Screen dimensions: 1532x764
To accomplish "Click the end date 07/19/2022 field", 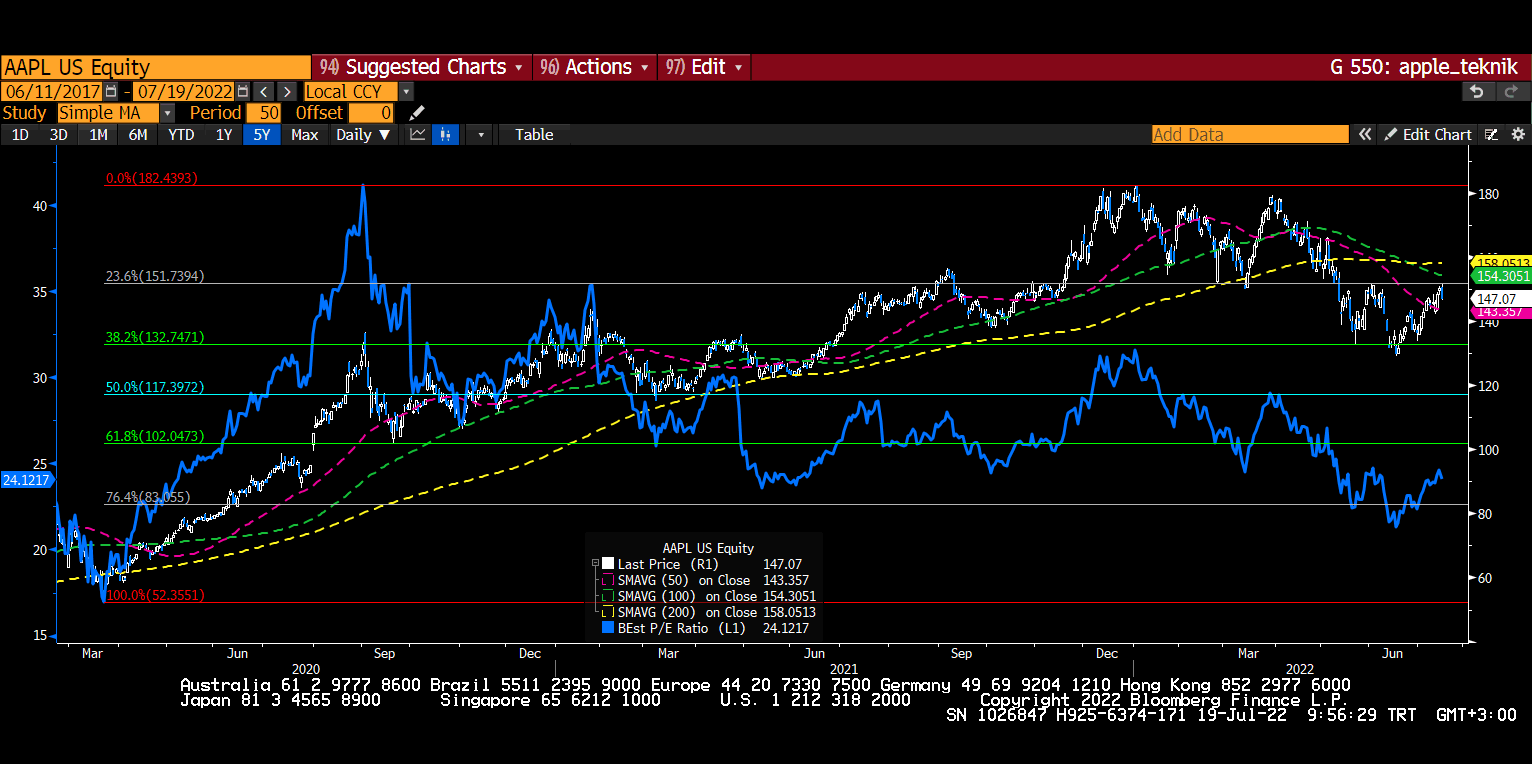I will click(184, 91).
